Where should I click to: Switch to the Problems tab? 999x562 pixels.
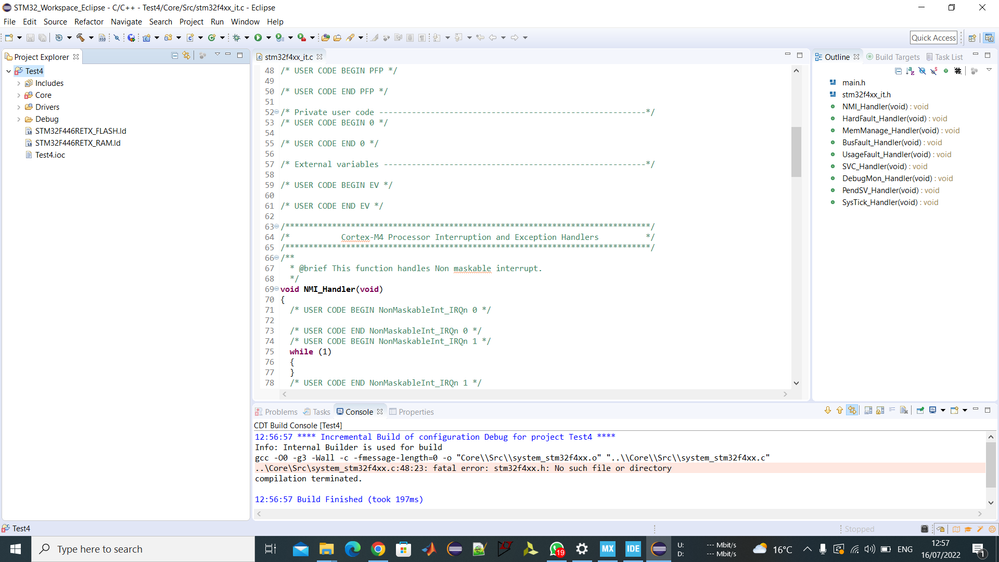coord(276,412)
